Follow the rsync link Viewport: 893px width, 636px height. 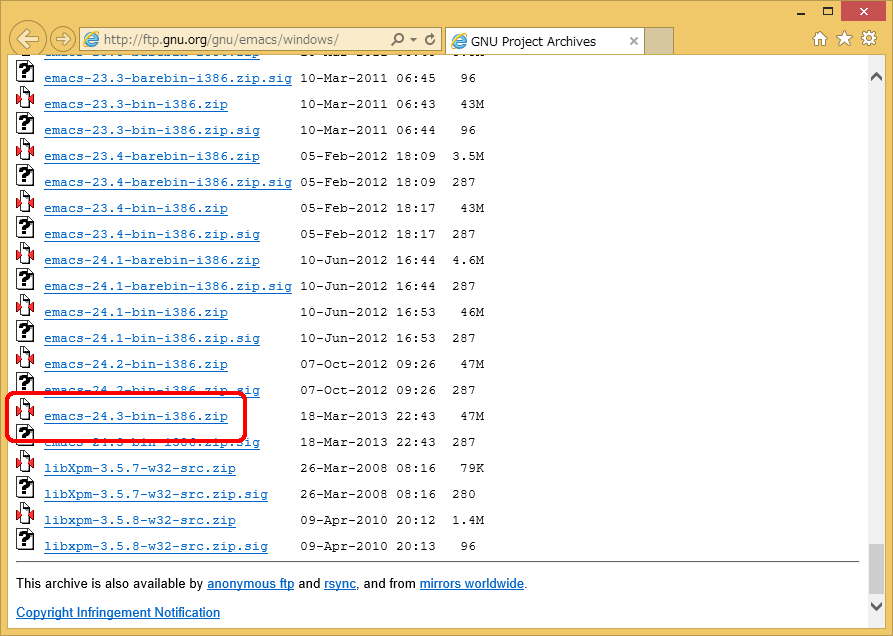pos(340,584)
